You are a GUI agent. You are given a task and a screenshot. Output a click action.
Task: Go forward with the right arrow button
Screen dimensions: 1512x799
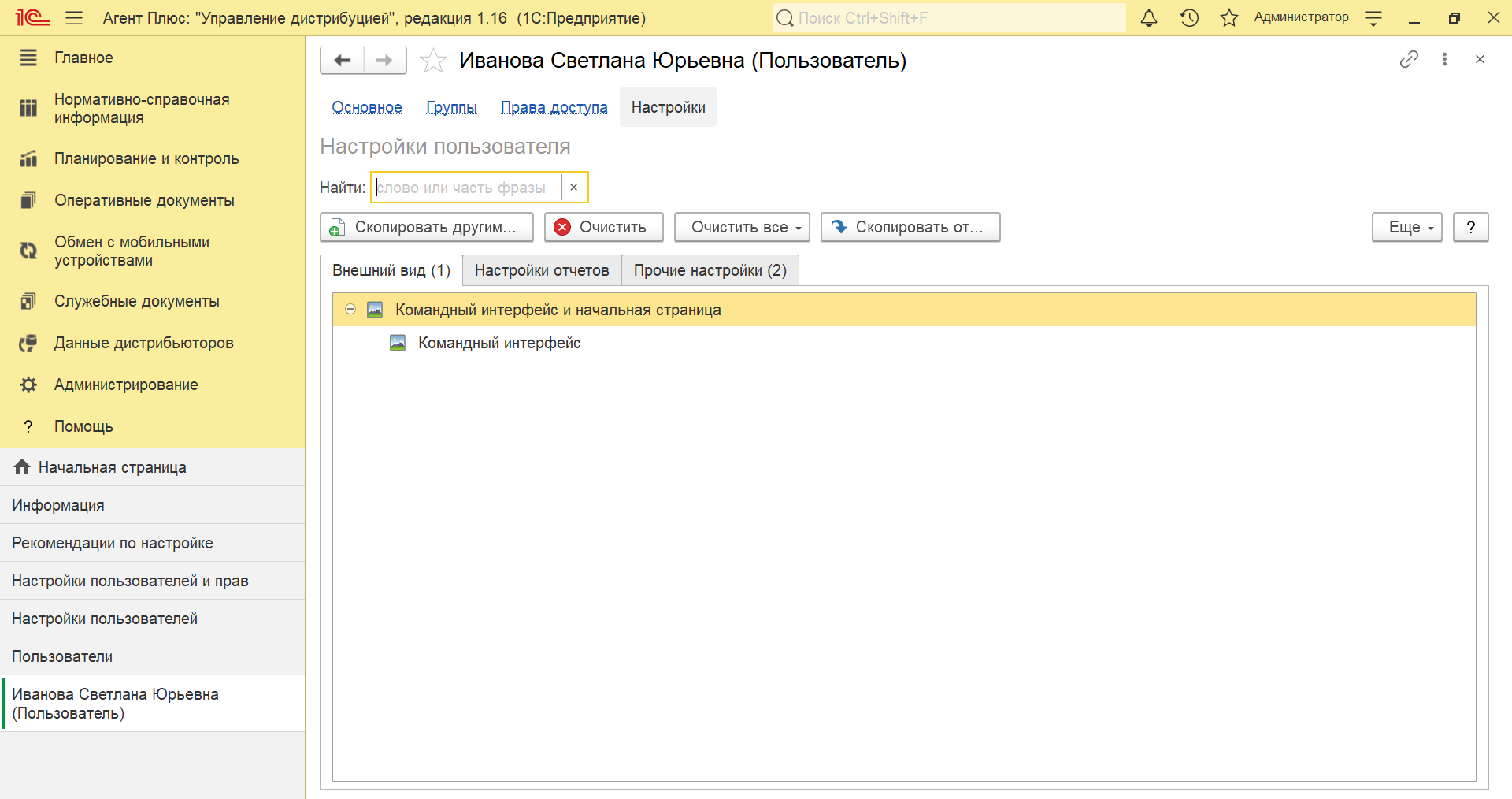click(x=384, y=60)
